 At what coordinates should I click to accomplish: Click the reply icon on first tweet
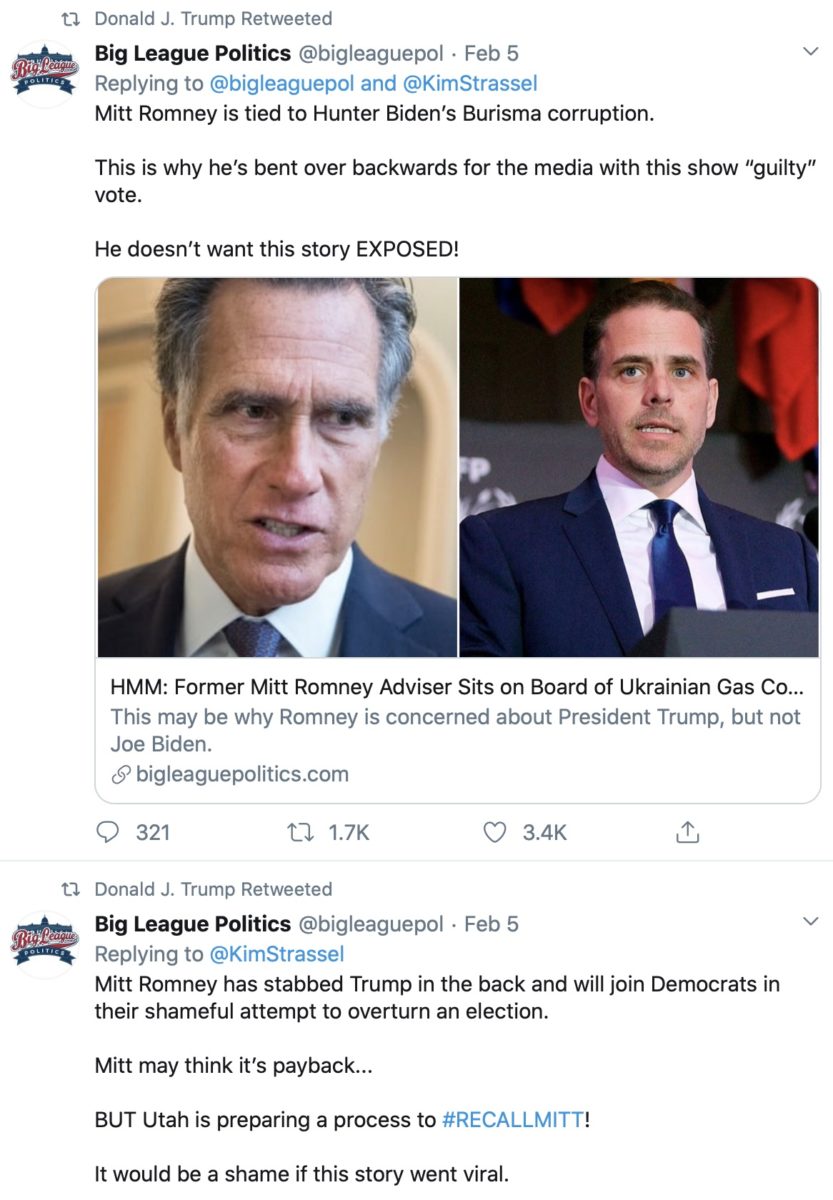109,832
